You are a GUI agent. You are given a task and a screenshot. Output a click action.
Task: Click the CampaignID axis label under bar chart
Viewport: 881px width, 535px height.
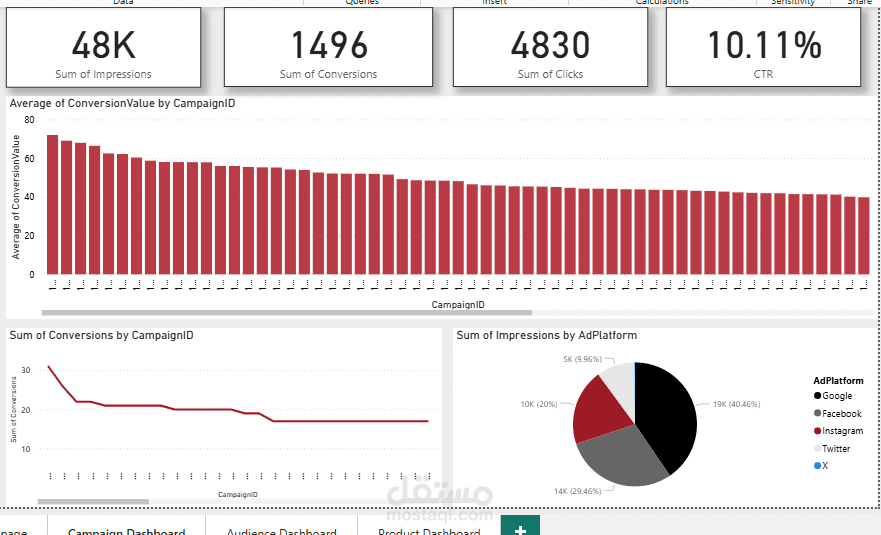458,305
